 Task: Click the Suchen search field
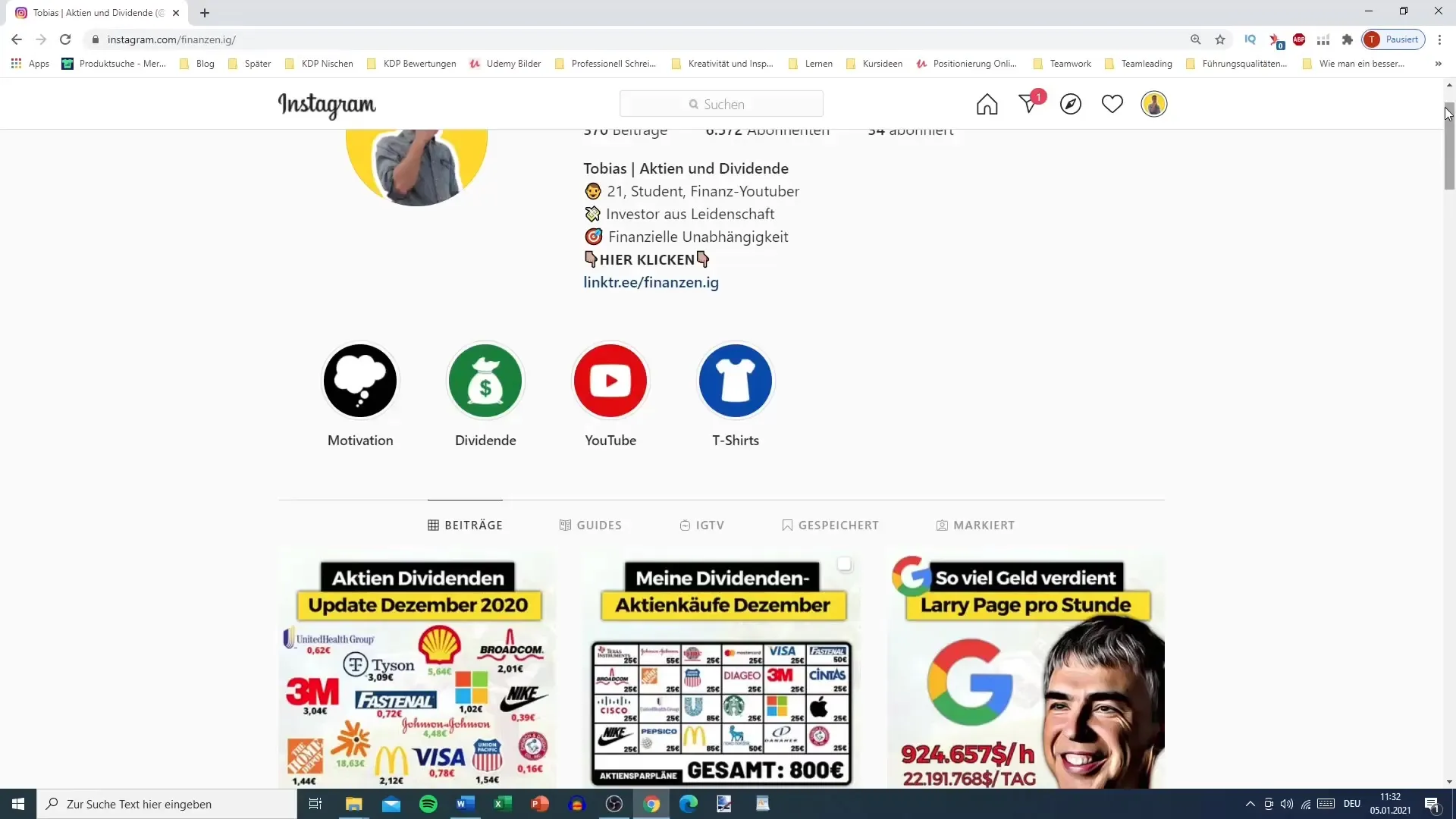tap(721, 104)
